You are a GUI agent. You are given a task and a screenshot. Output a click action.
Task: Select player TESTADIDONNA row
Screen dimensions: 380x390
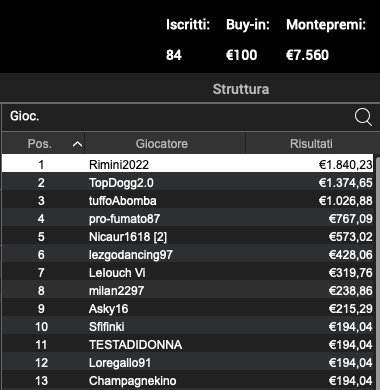188,344
